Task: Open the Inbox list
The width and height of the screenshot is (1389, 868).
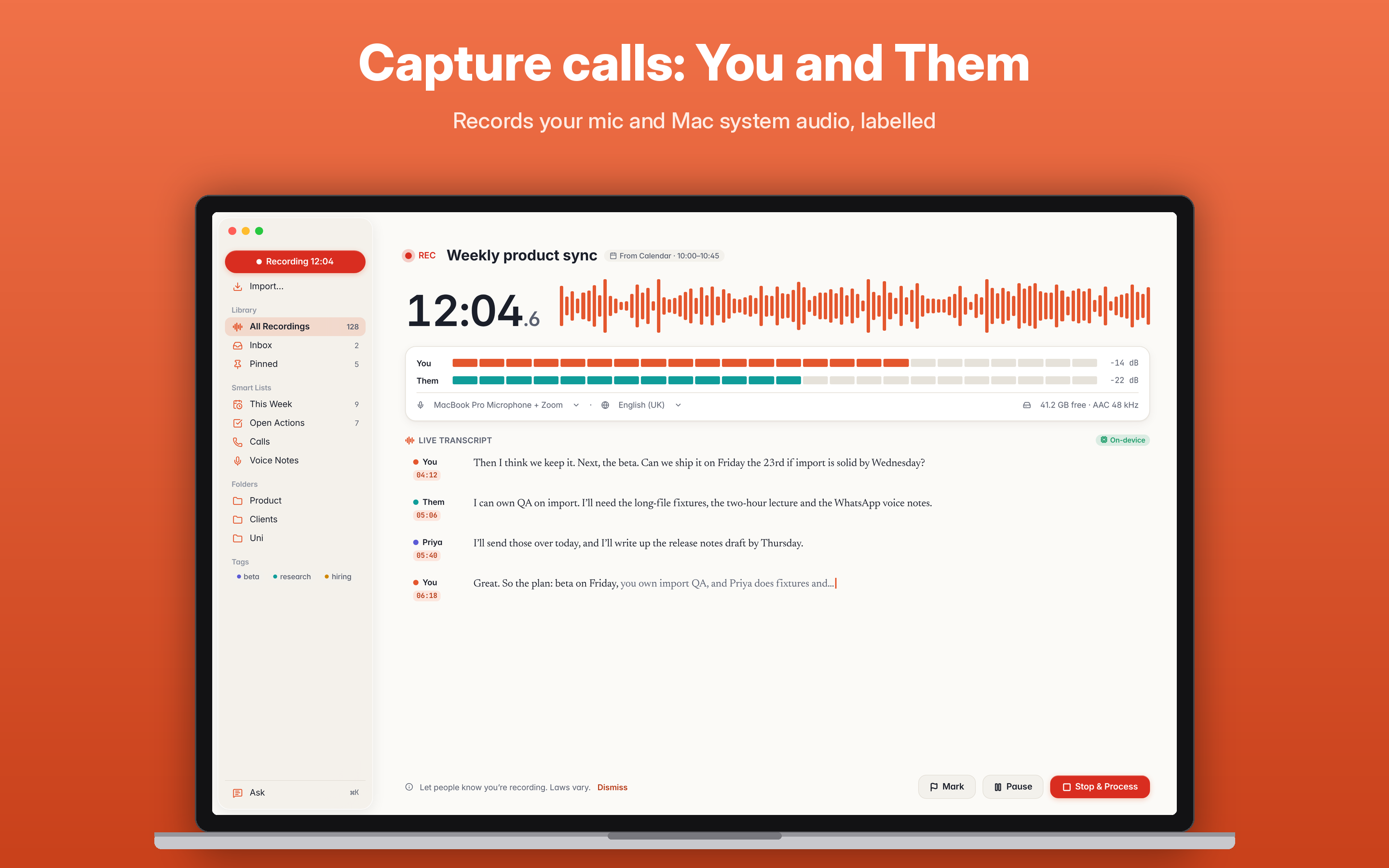Action: coord(295,346)
